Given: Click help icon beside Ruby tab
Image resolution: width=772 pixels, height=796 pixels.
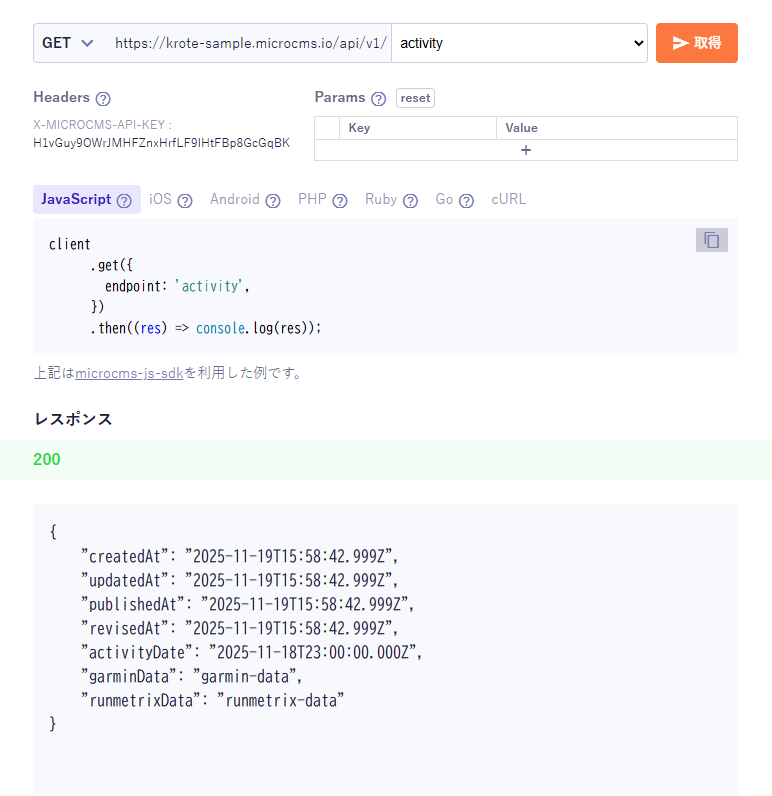Looking at the screenshot, I should point(410,200).
